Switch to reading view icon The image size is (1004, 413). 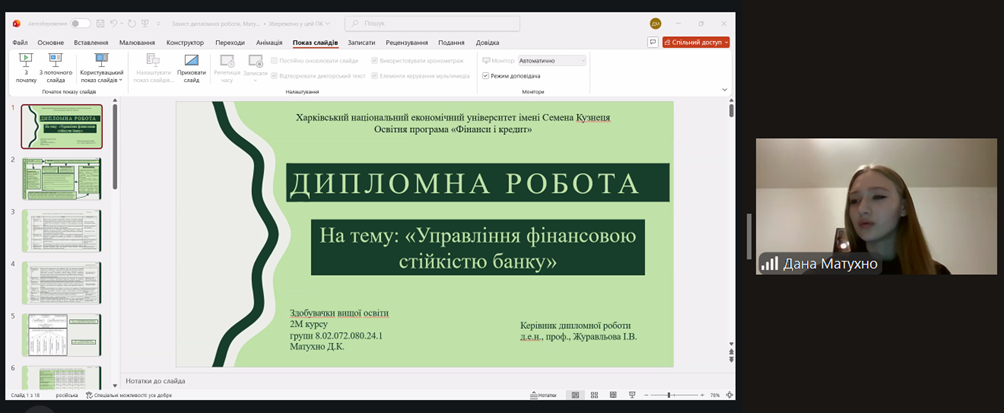click(x=613, y=395)
